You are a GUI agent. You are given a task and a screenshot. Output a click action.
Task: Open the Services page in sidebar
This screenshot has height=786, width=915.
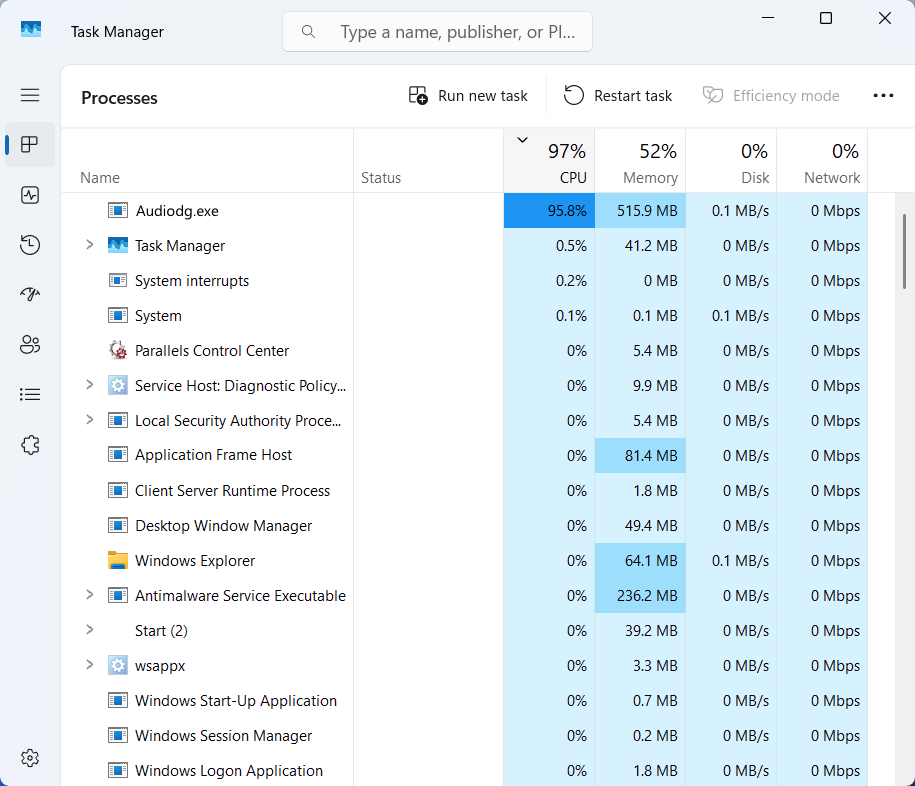pyautogui.click(x=30, y=445)
